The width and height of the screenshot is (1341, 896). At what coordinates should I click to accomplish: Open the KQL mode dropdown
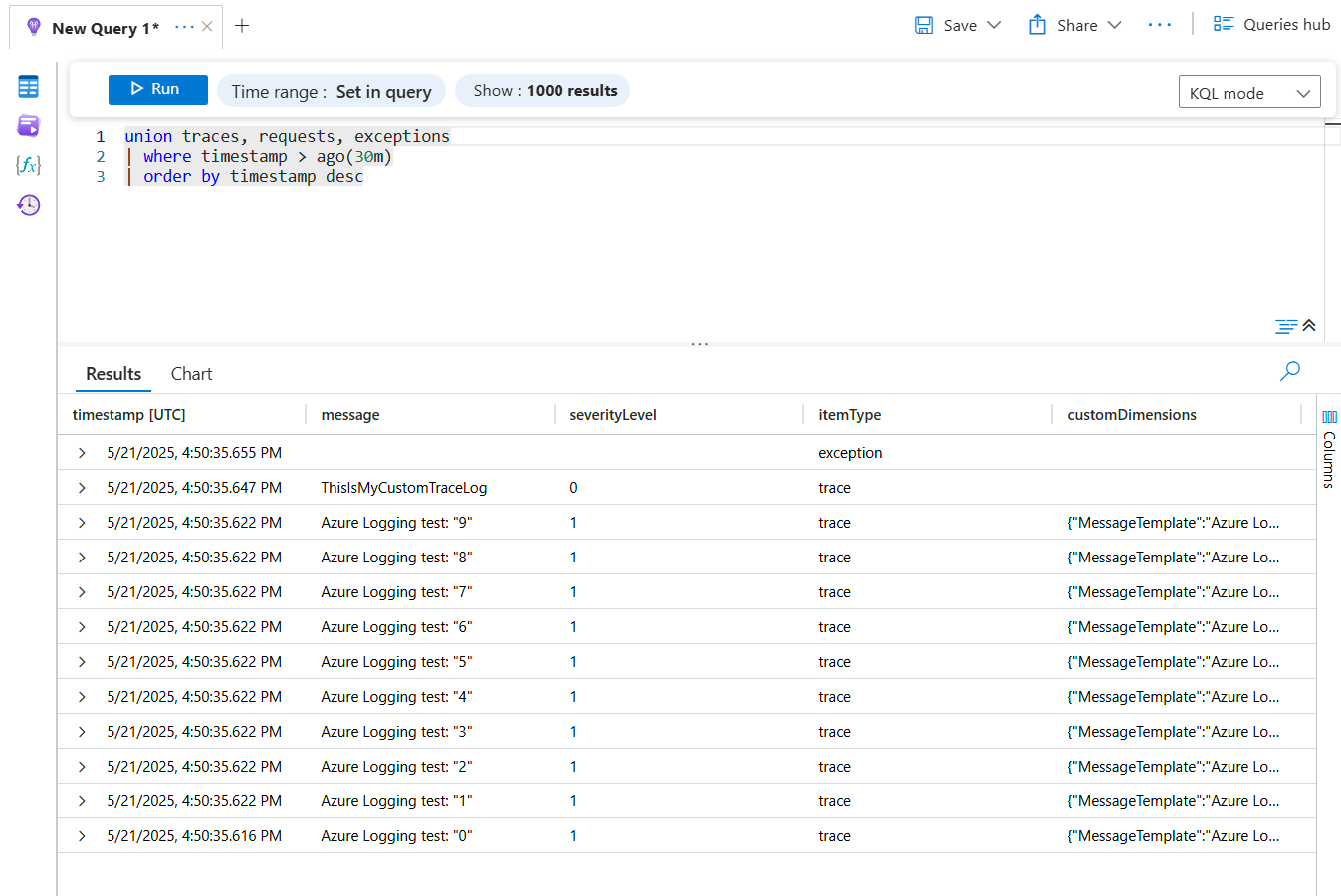pos(1249,92)
